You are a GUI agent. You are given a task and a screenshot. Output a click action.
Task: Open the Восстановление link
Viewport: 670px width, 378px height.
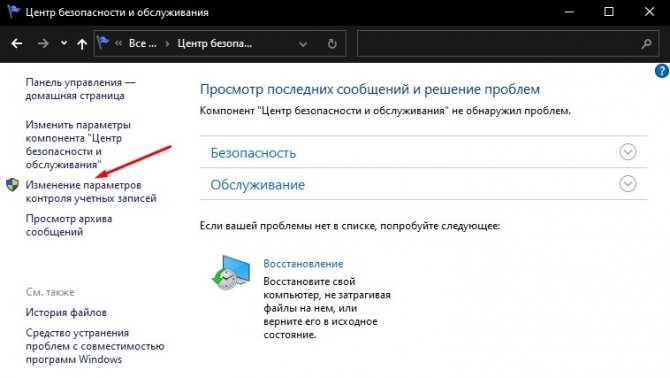(x=303, y=264)
